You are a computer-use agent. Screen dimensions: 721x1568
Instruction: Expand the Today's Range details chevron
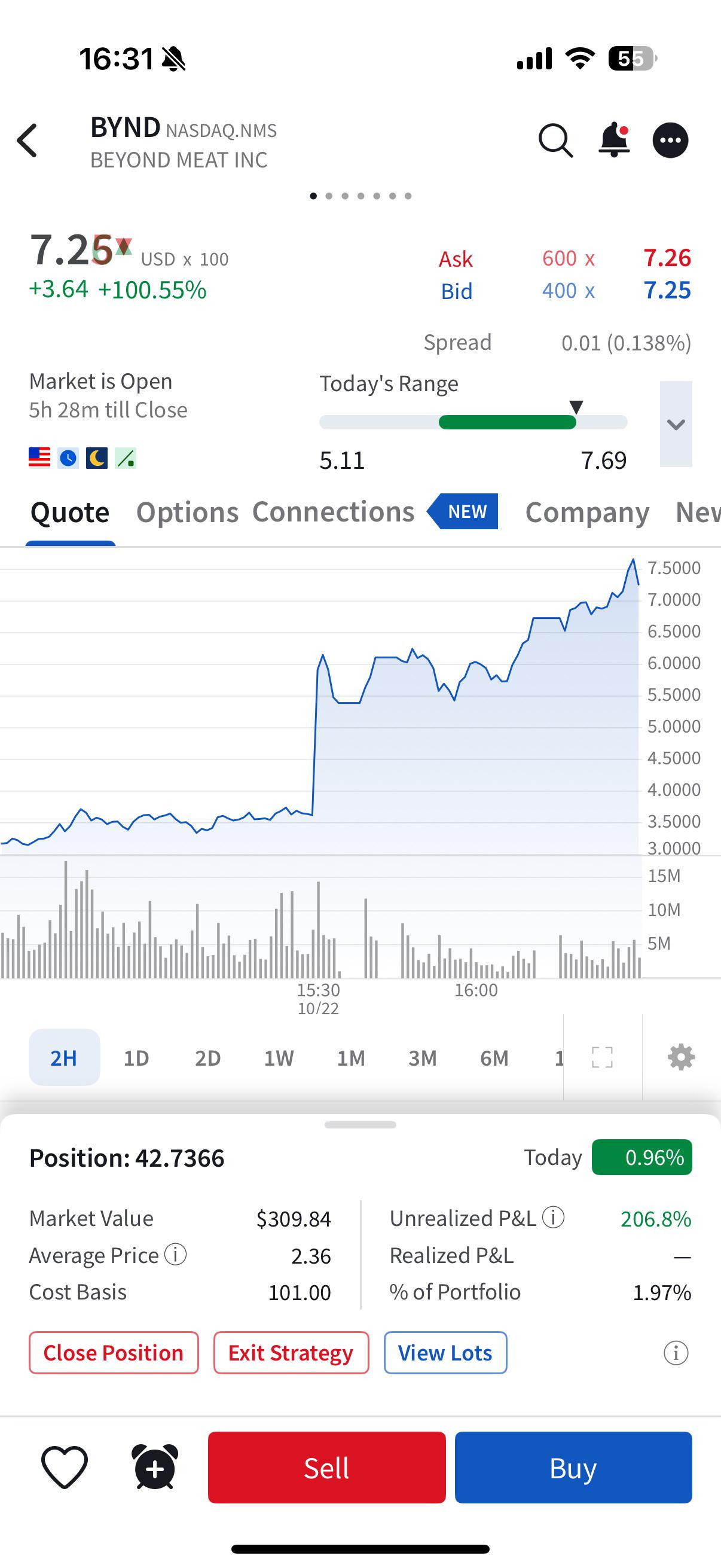click(x=676, y=423)
